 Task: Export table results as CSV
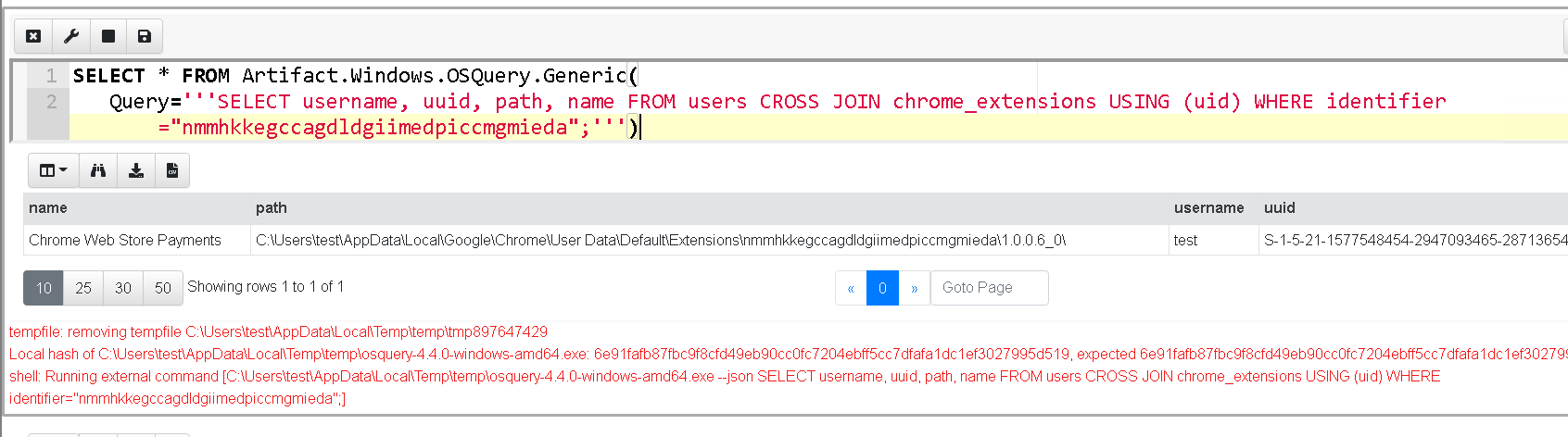171,170
